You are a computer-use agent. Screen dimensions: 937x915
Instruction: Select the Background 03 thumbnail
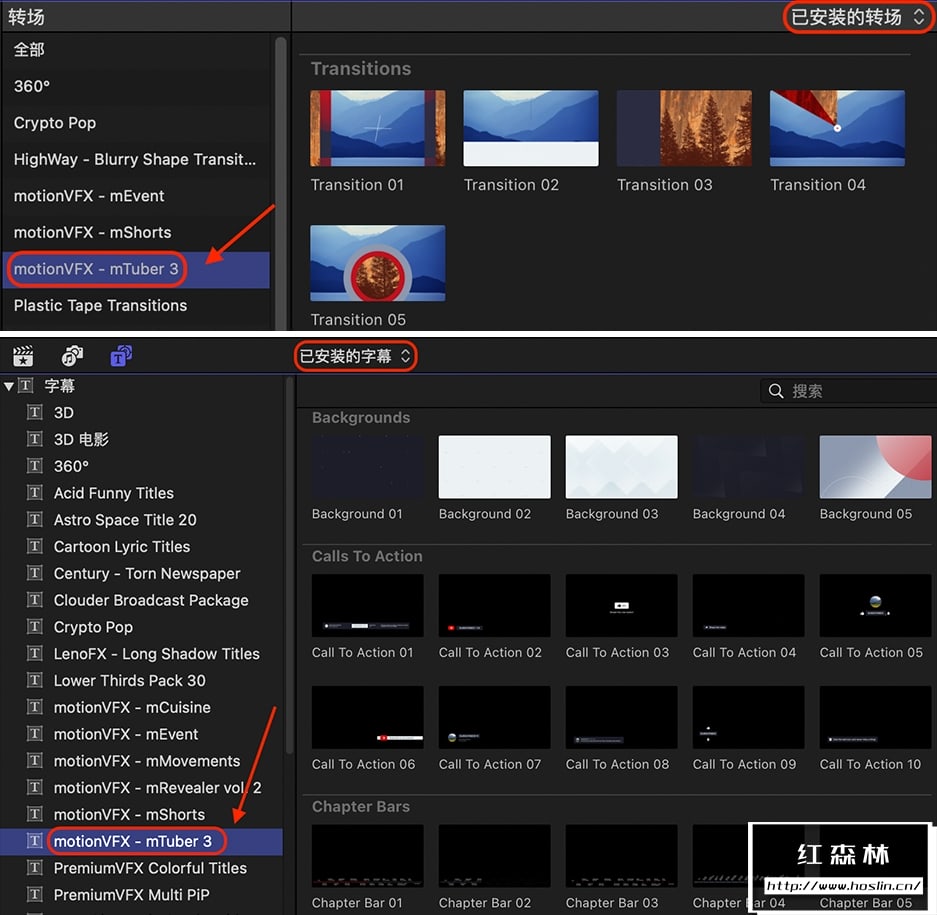(x=621, y=467)
